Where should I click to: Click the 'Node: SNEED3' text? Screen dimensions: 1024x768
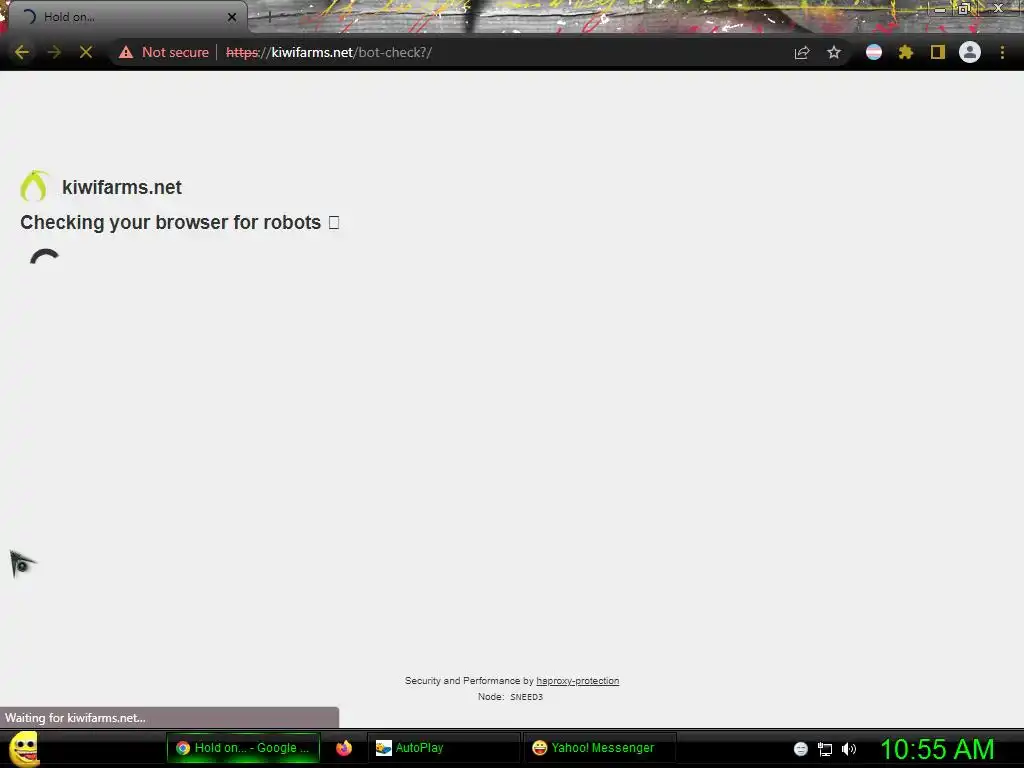pyautogui.click(x=510, y=697)
